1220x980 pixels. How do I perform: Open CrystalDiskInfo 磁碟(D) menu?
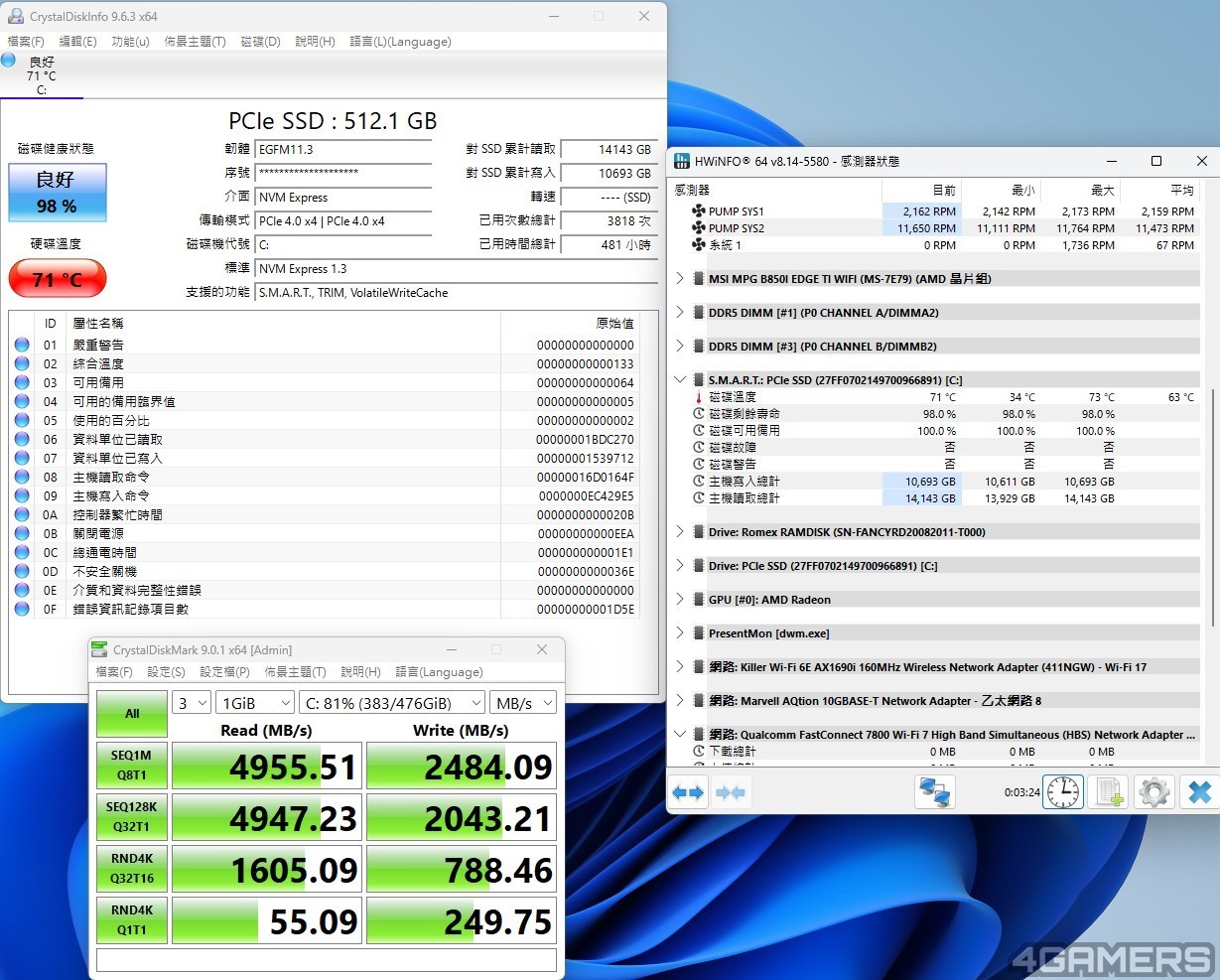[x=261, y=42]
